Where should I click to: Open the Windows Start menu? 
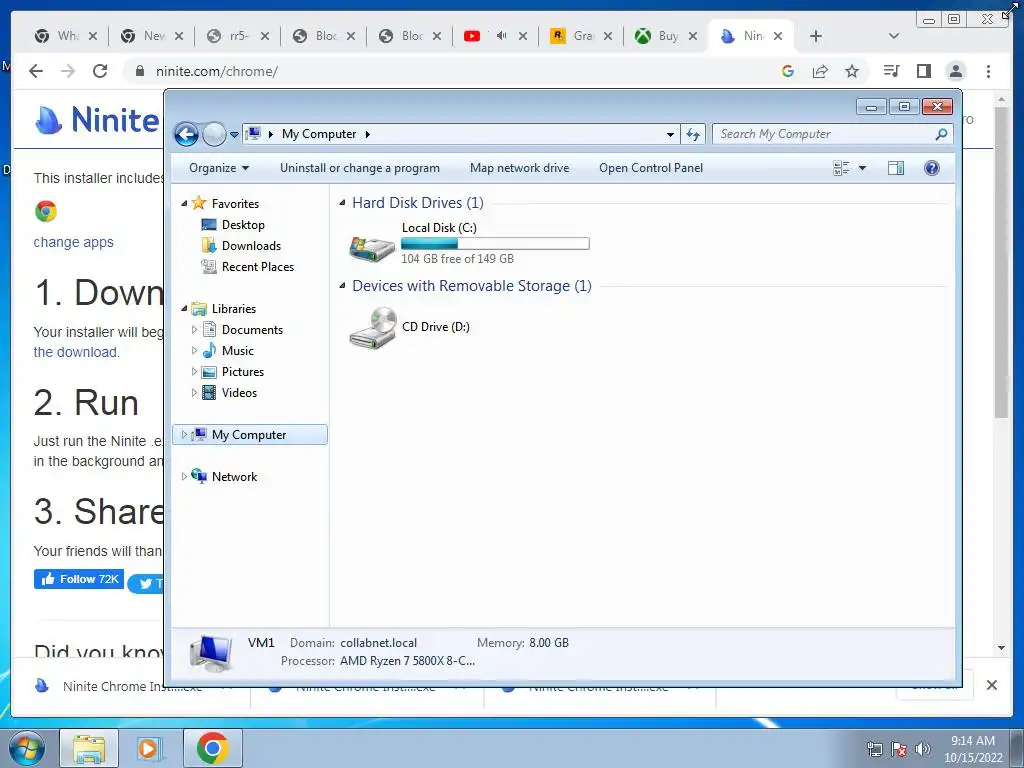[27, 749]
